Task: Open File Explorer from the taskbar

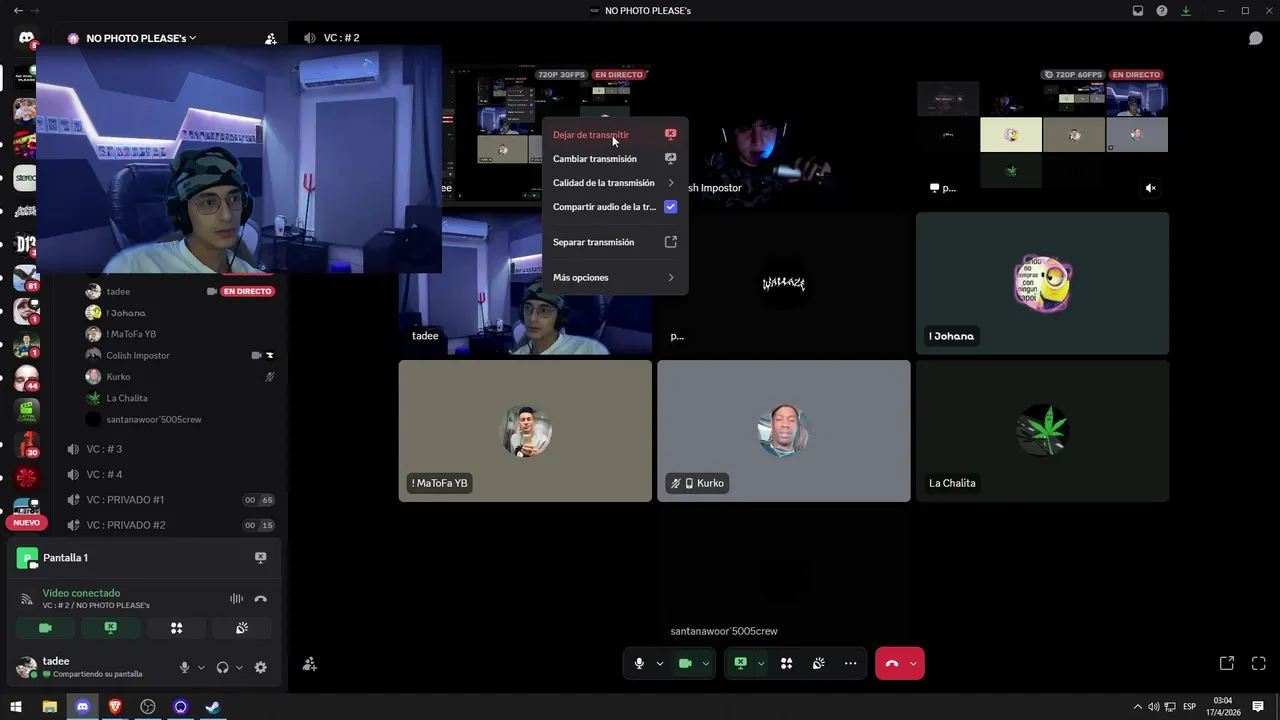Action: [x=49, y=707]
